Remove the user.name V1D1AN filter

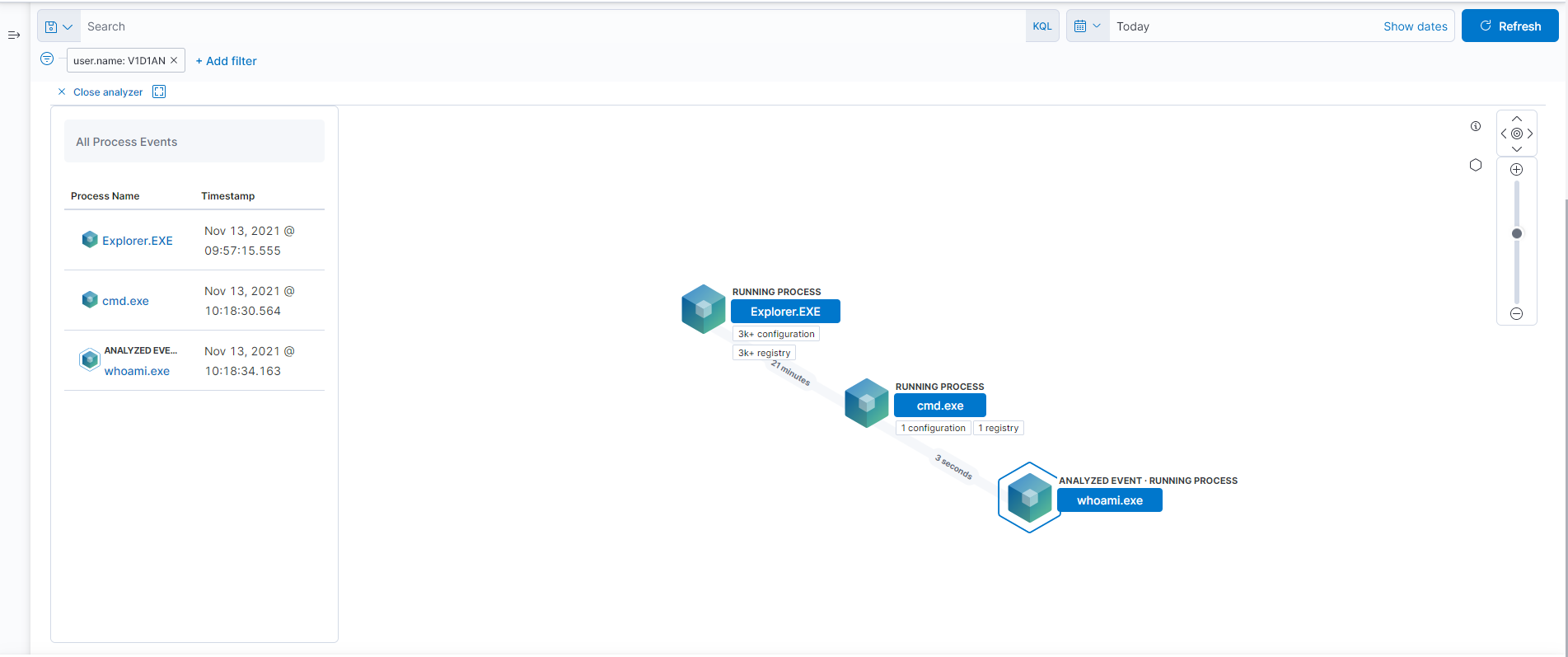(174, 60)
